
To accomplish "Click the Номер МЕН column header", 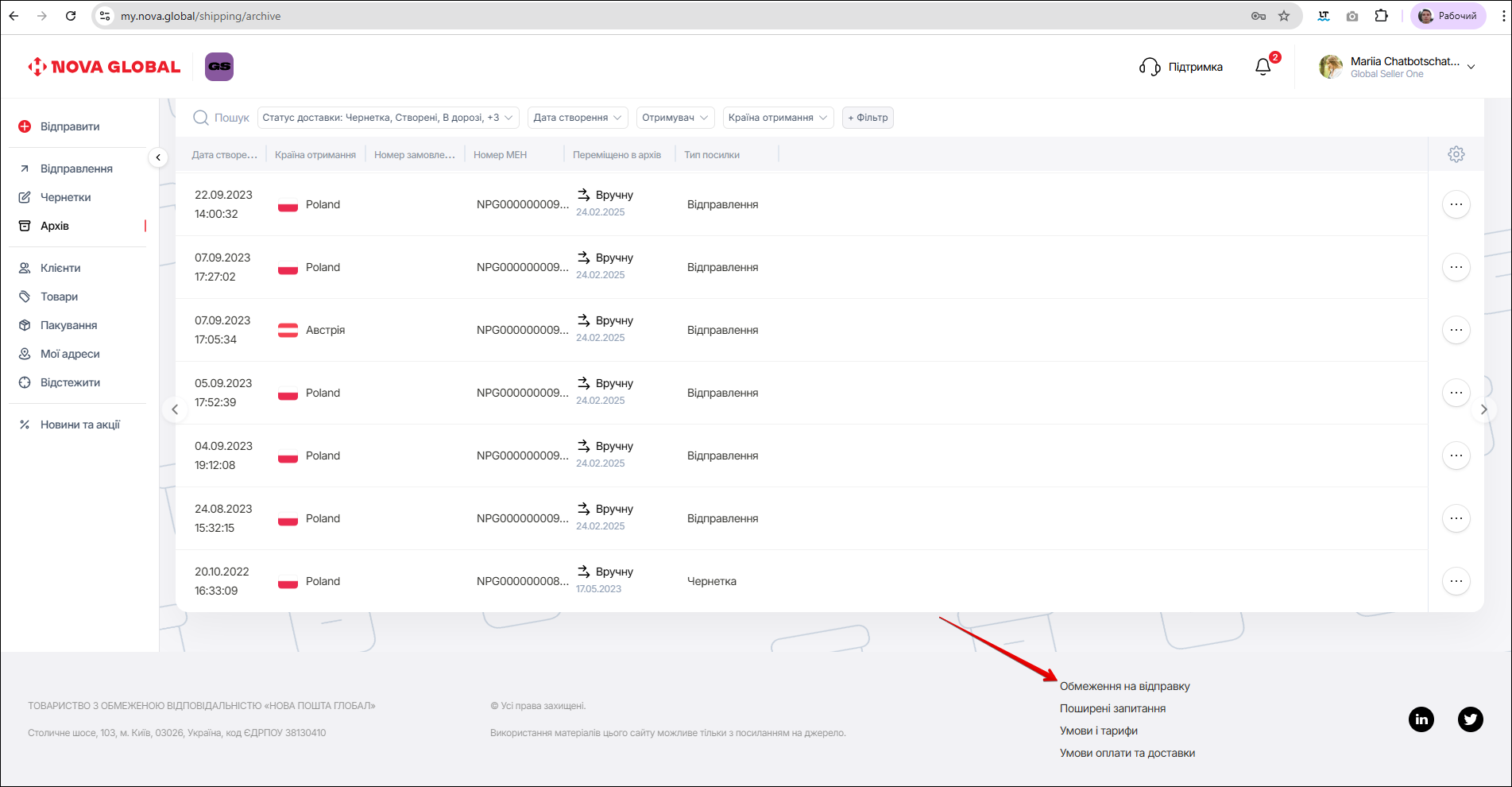I will coord(501,155).
